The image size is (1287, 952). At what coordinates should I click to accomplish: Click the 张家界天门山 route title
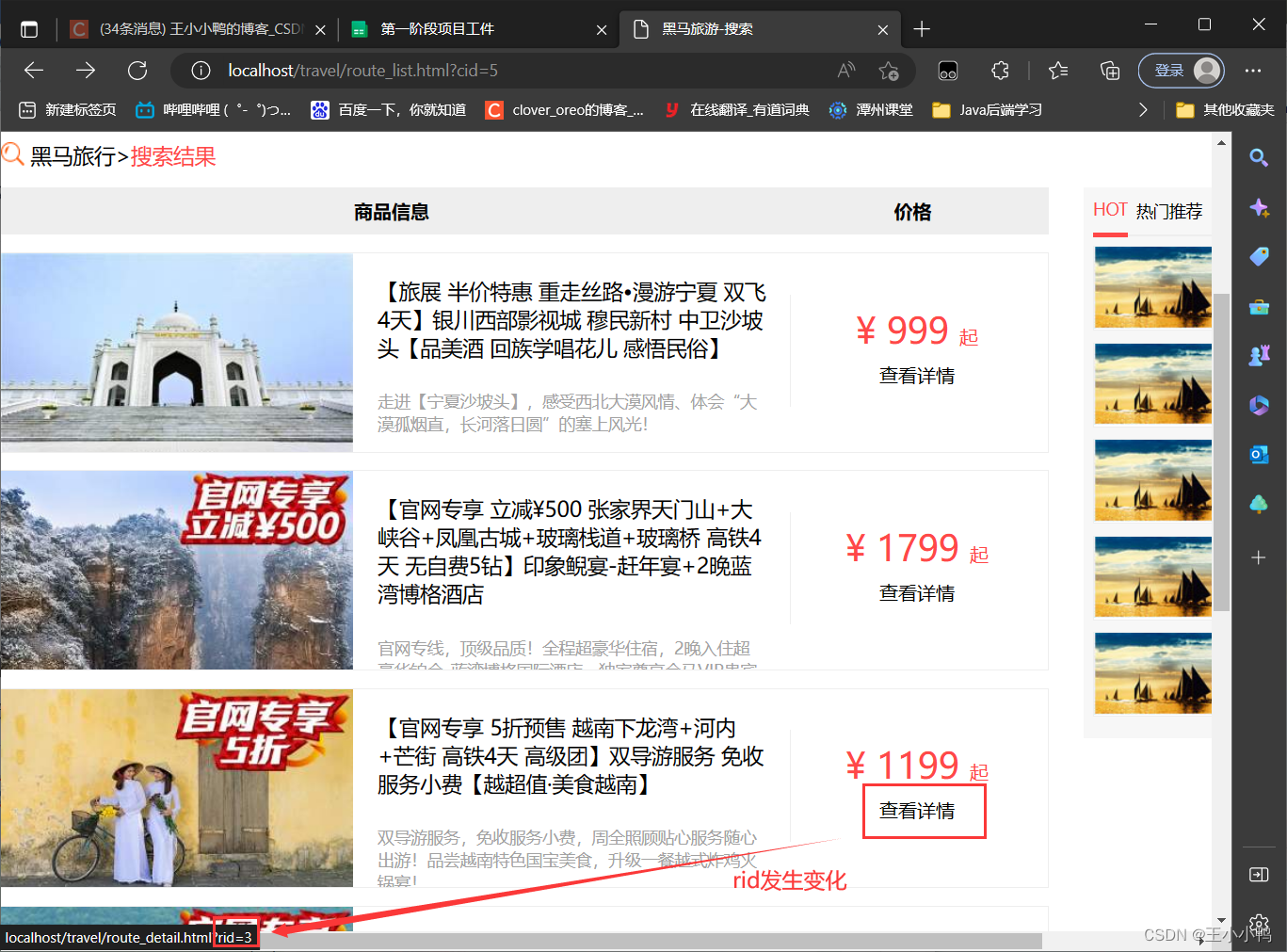570,552
